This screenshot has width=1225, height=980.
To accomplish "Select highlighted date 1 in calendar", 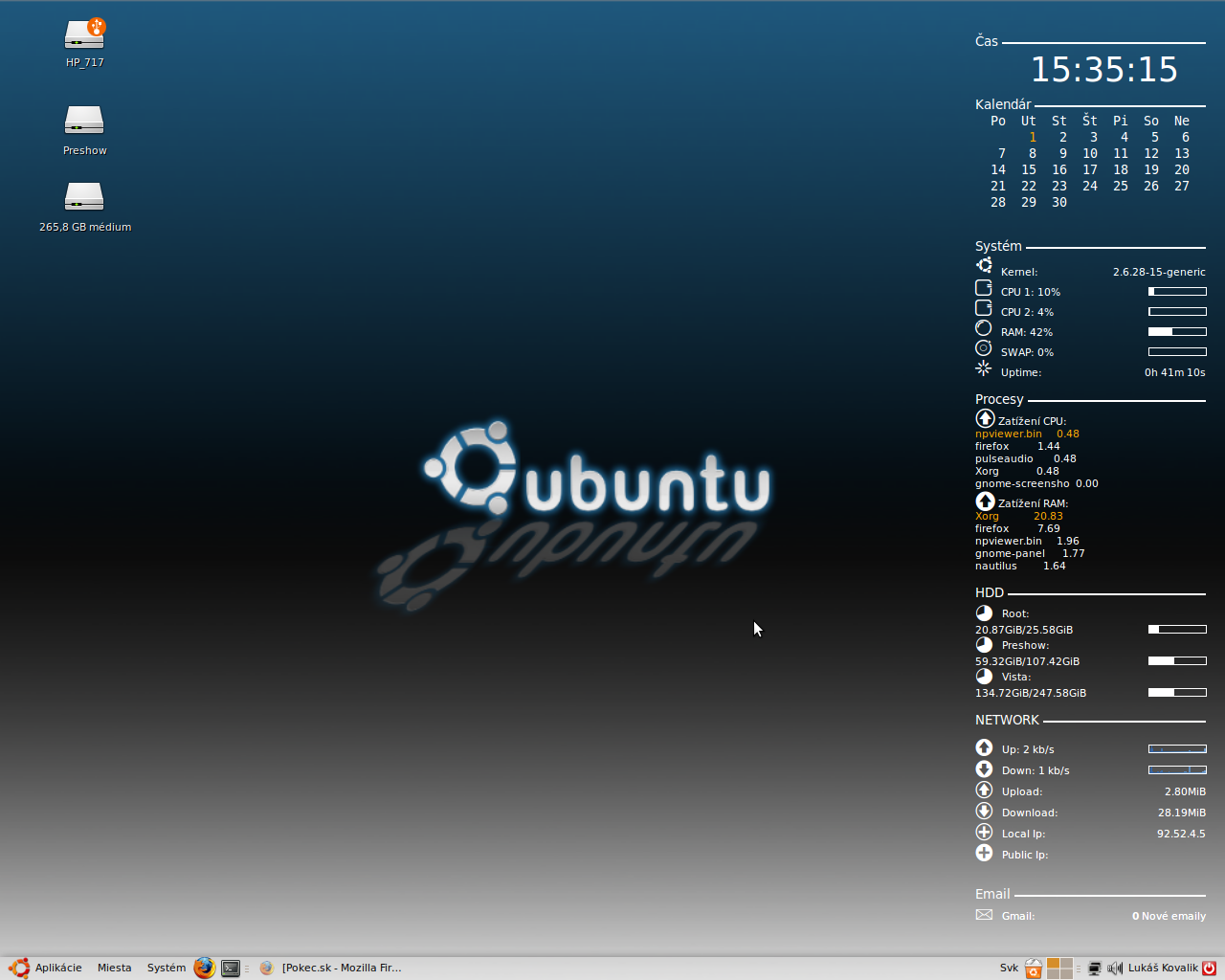I will coord(1033,138).
